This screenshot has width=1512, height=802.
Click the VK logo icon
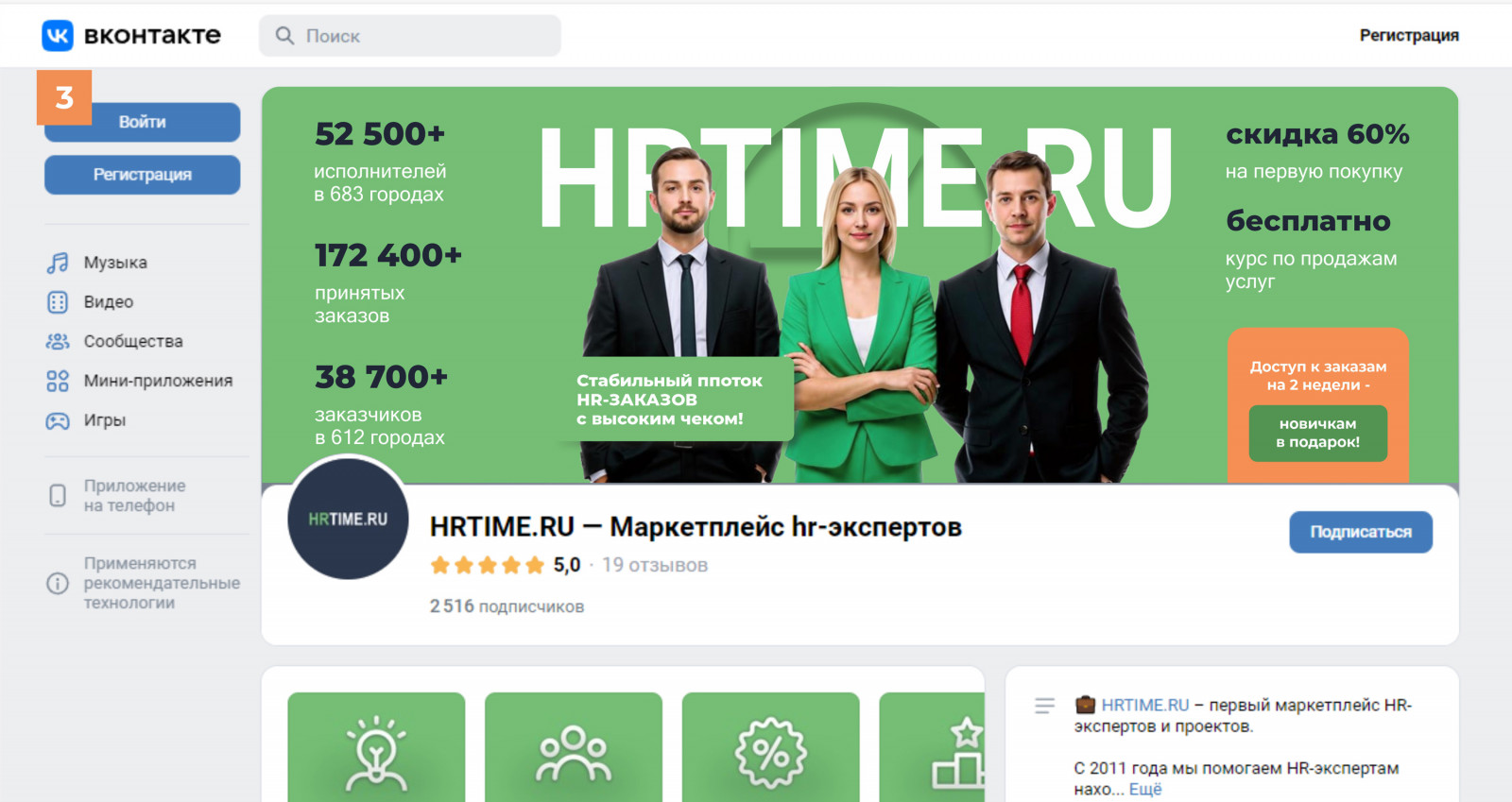click(x=58, y=36)
